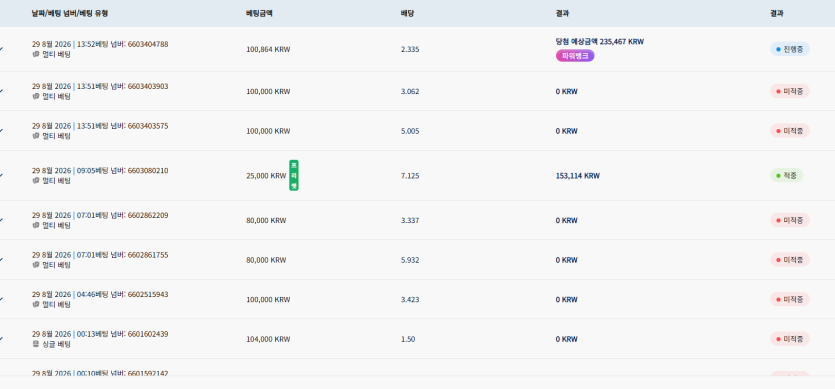
Task: Click the green 적중 status badge
Action: 787,175
